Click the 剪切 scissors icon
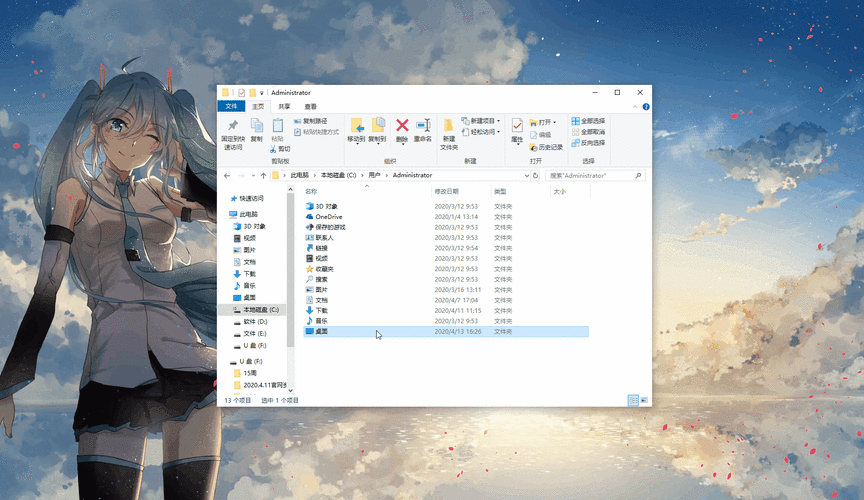864x500 pixels. click(273, 149)
